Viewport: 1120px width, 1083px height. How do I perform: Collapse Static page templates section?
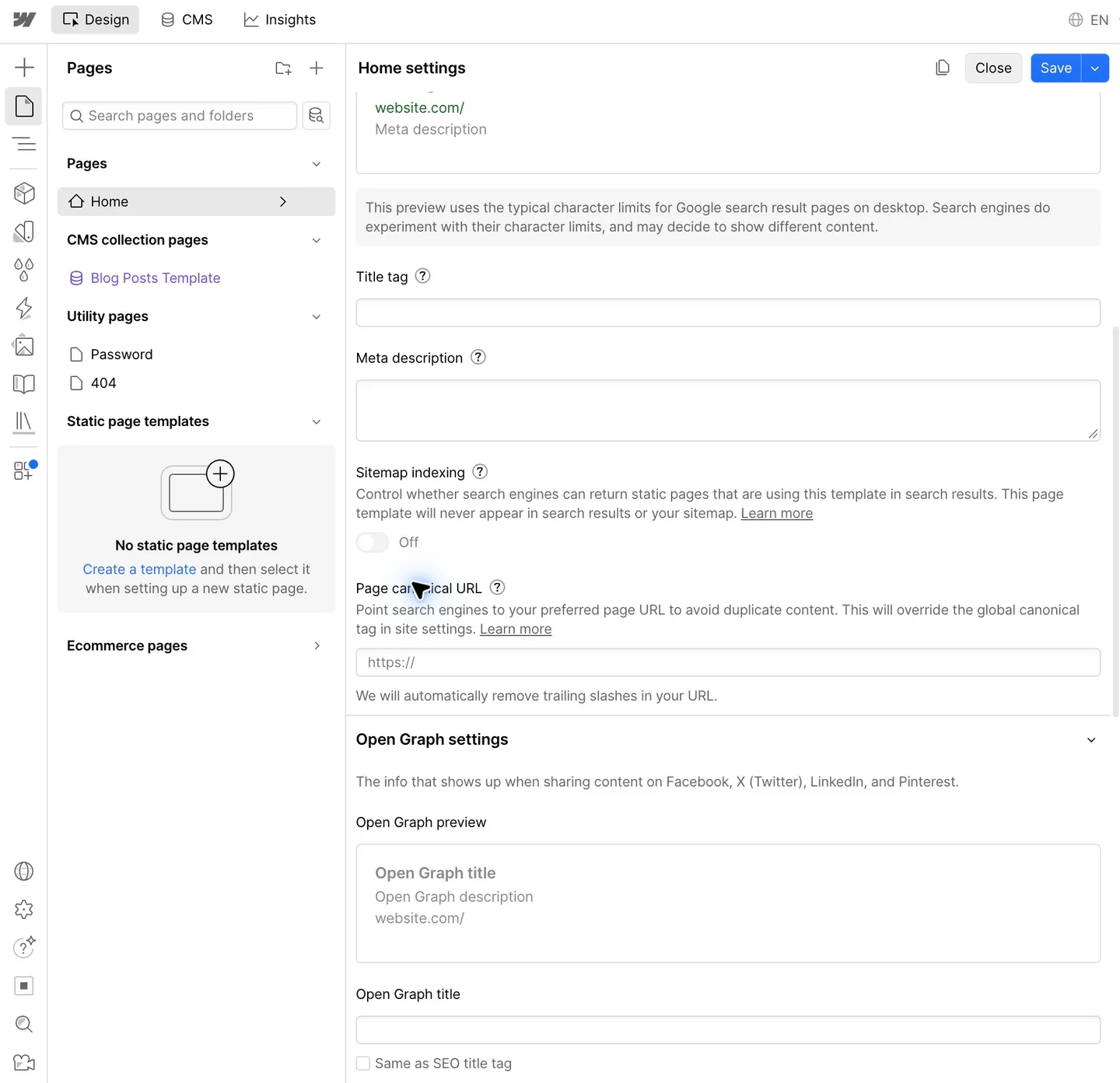[317, 421]
